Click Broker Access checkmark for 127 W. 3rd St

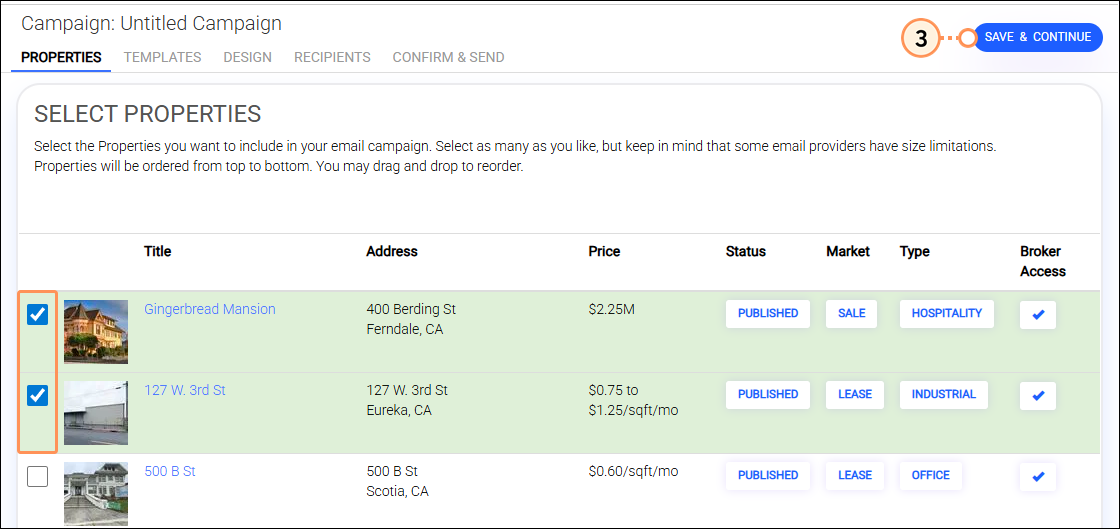click(1037, 395)
